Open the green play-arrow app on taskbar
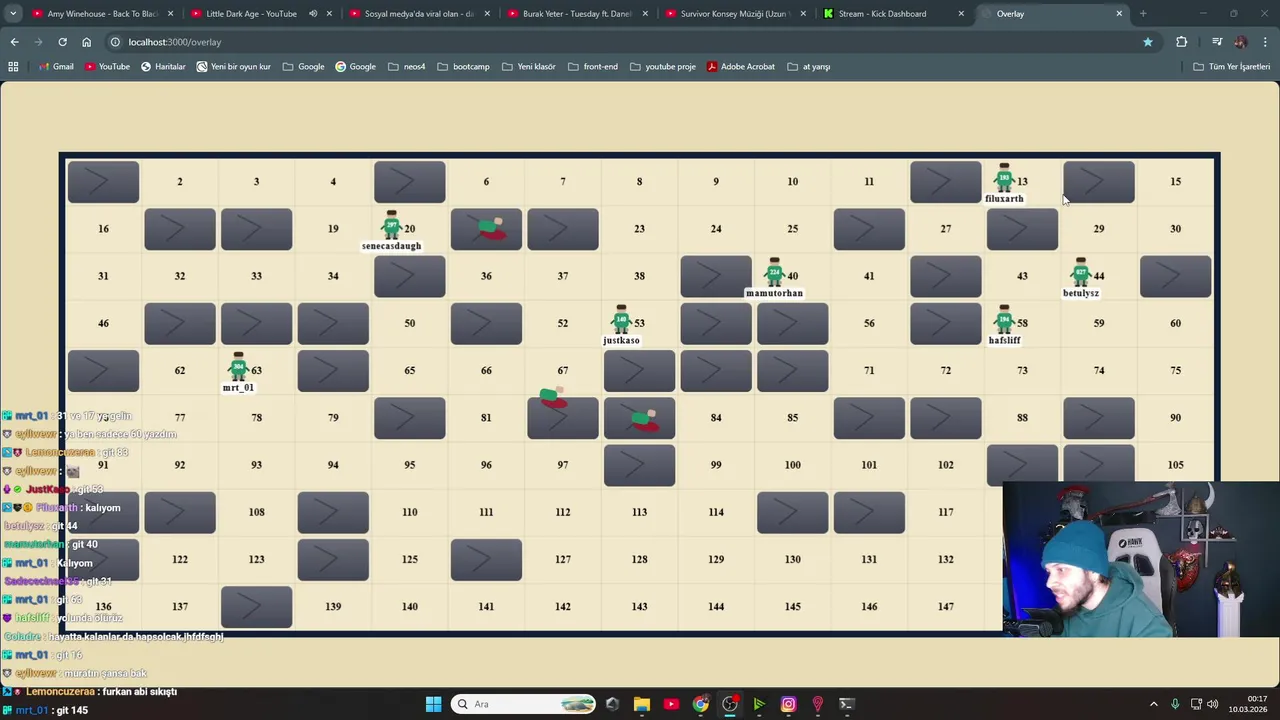Screen dimensions: 1280x720 tap(759, 704)
